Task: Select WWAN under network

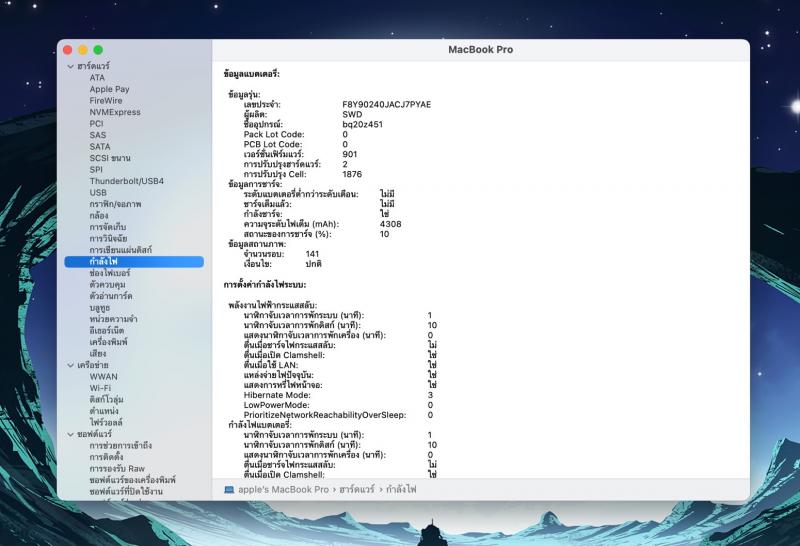Action: (x=104, y=377)
